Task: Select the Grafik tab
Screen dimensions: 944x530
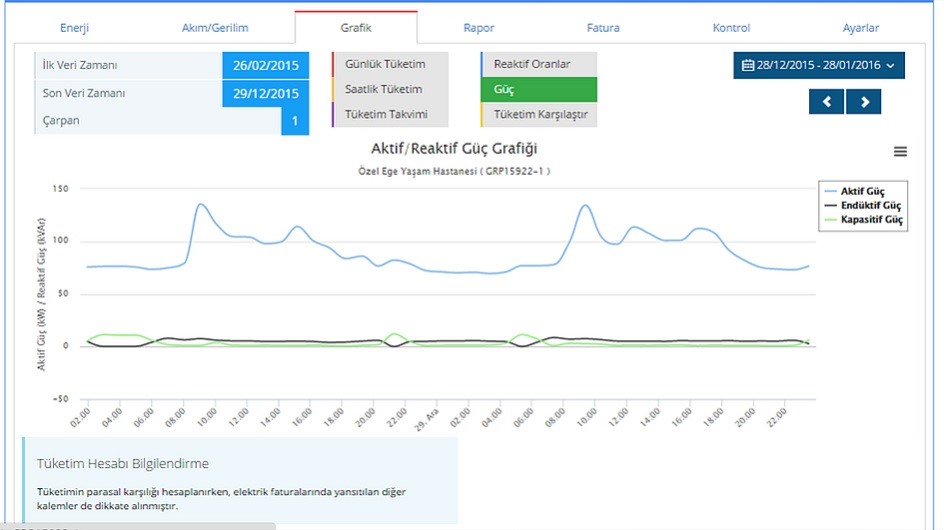Action: tap(356, 28)
